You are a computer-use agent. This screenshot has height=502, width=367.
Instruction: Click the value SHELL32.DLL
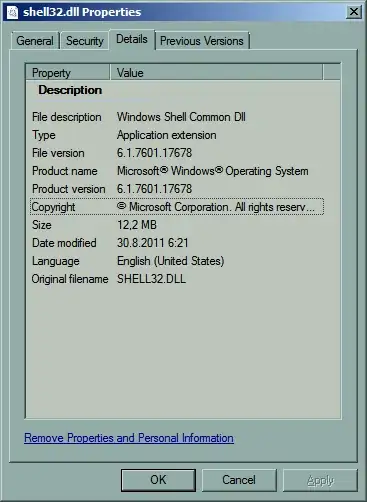point(151,279)
